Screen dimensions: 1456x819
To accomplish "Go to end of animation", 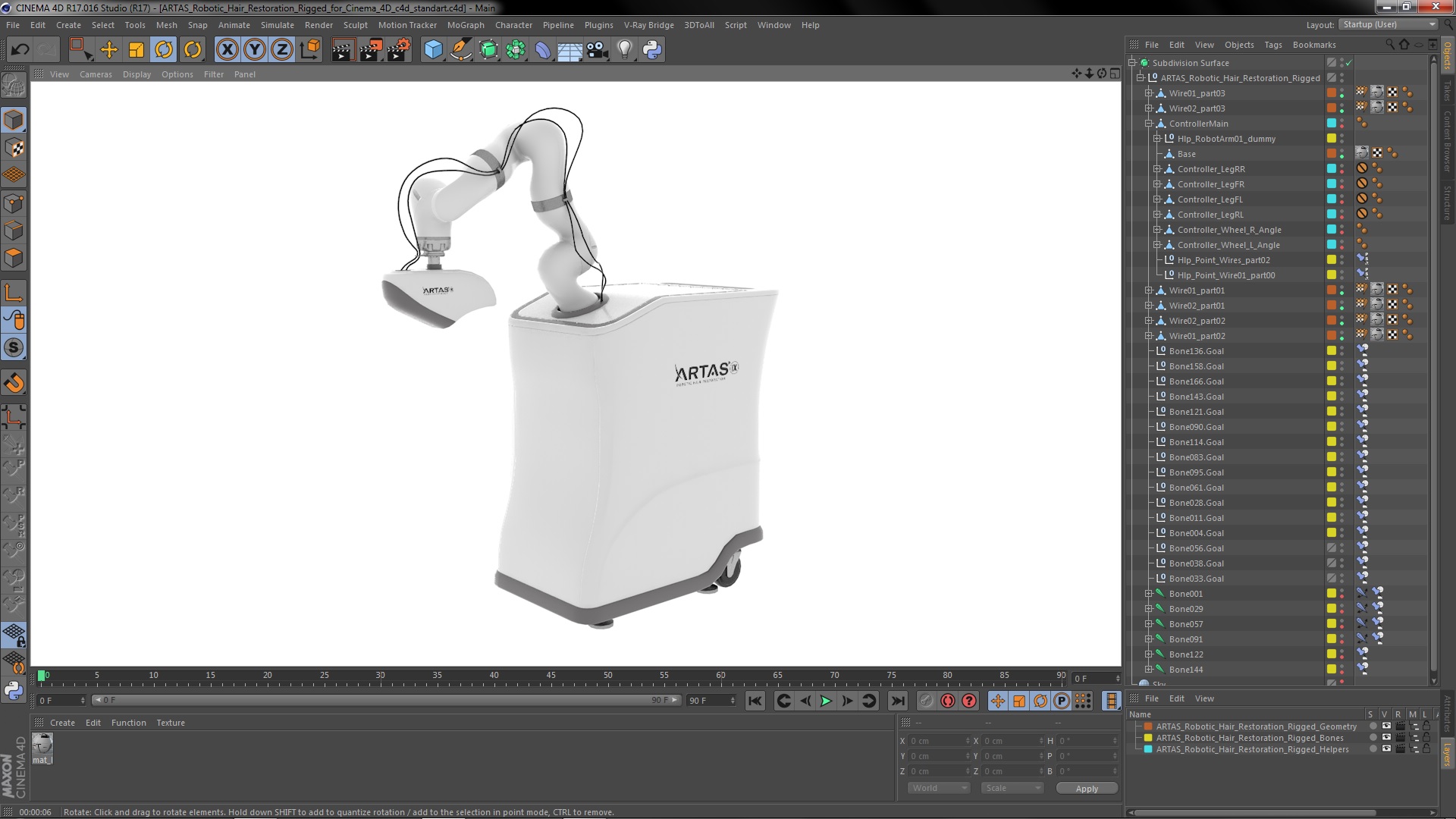I will point(897,701).
